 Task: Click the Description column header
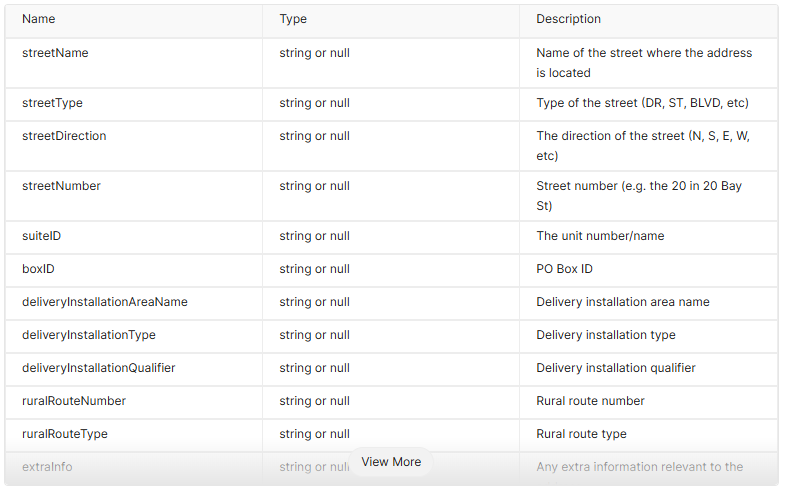(x=568, y=19)
